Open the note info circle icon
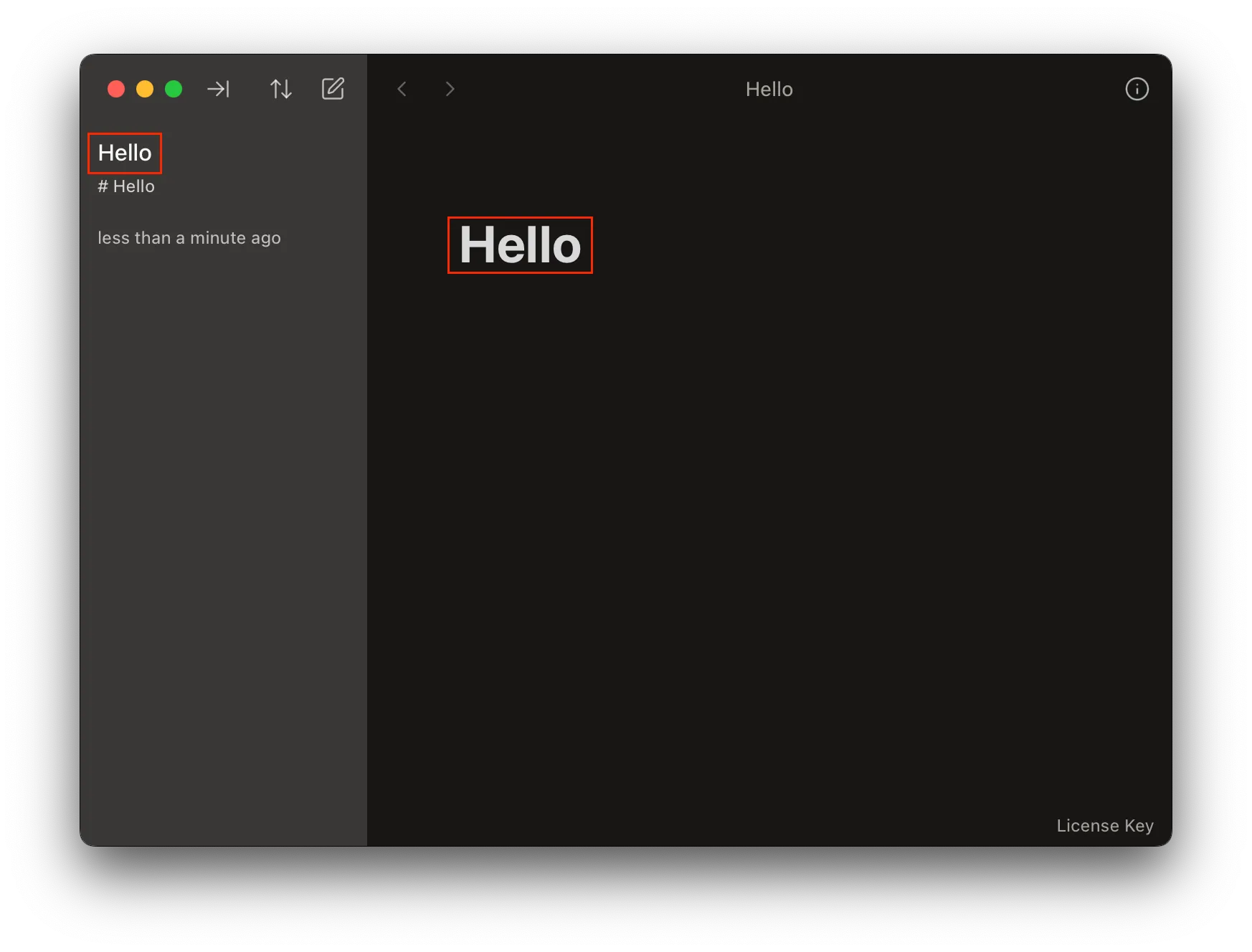 pyautogui.click(x=1137, y=89)
